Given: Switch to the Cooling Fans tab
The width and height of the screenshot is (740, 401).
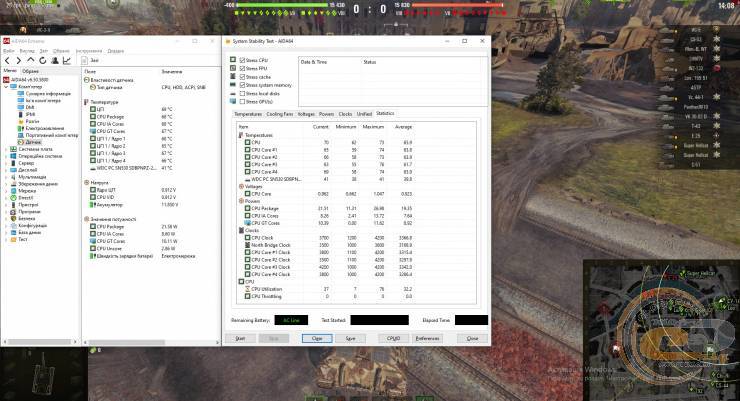Looking at the screenshot, I should pyautogui.click(x=279, y=114).
